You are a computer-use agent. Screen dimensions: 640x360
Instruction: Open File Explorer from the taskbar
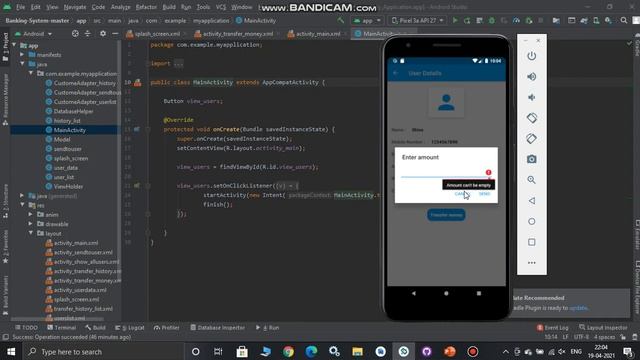358,351
